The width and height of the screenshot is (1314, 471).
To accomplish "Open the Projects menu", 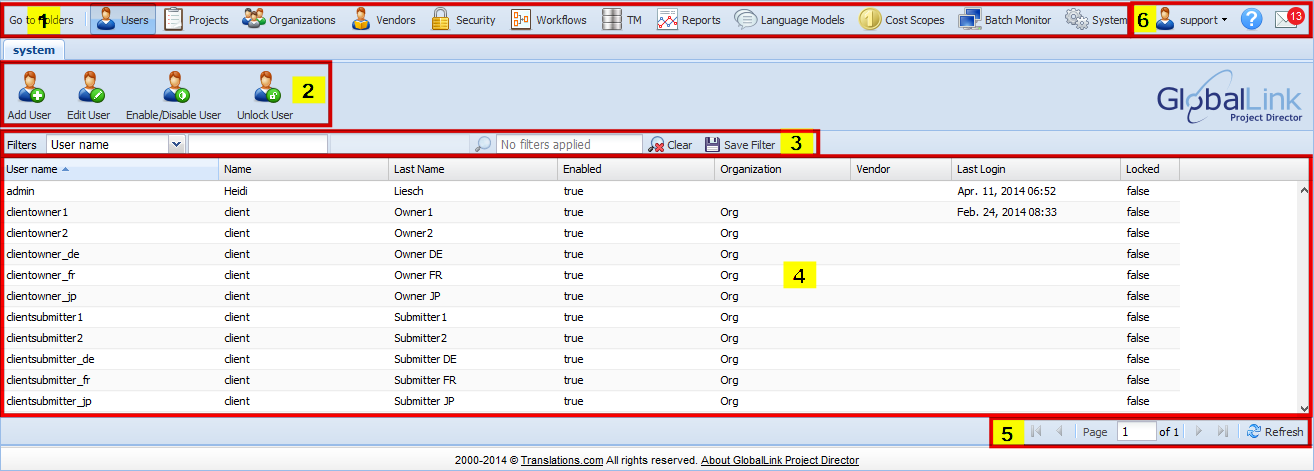I will 197,20.
